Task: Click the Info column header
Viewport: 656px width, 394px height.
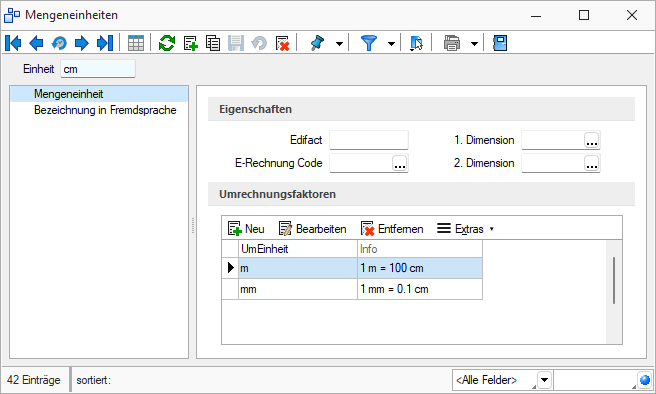Action: click(x=420, y=249)
